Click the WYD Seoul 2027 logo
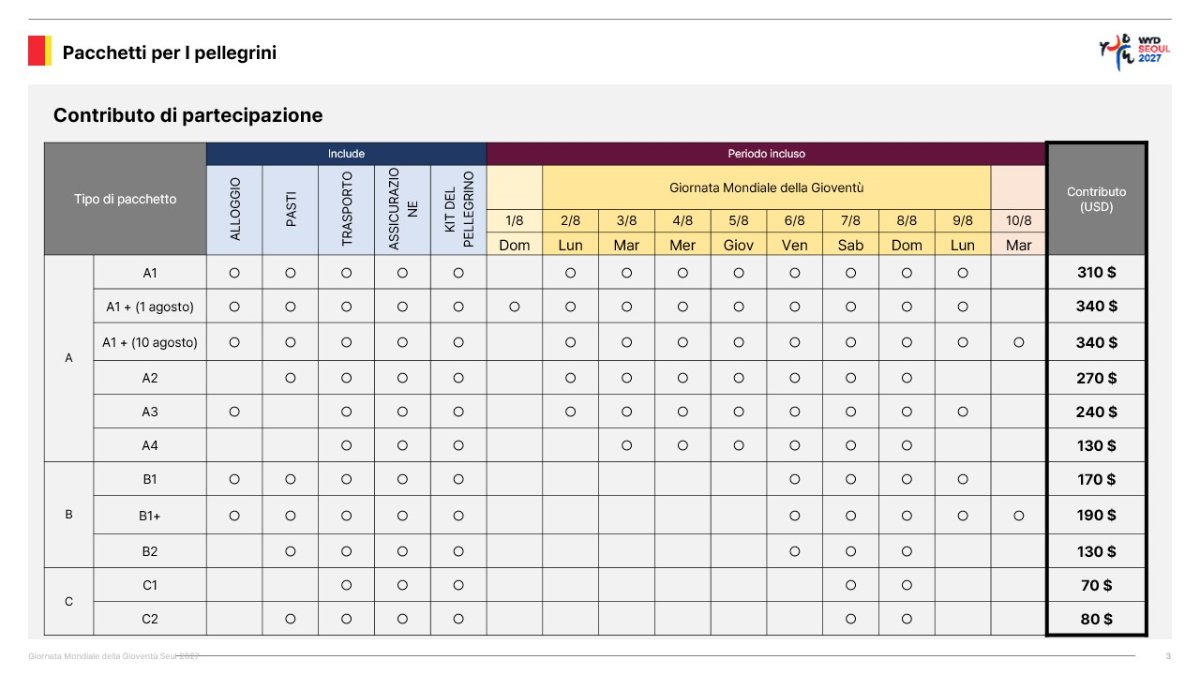 pyautogui.click(x=1134, y=52)
